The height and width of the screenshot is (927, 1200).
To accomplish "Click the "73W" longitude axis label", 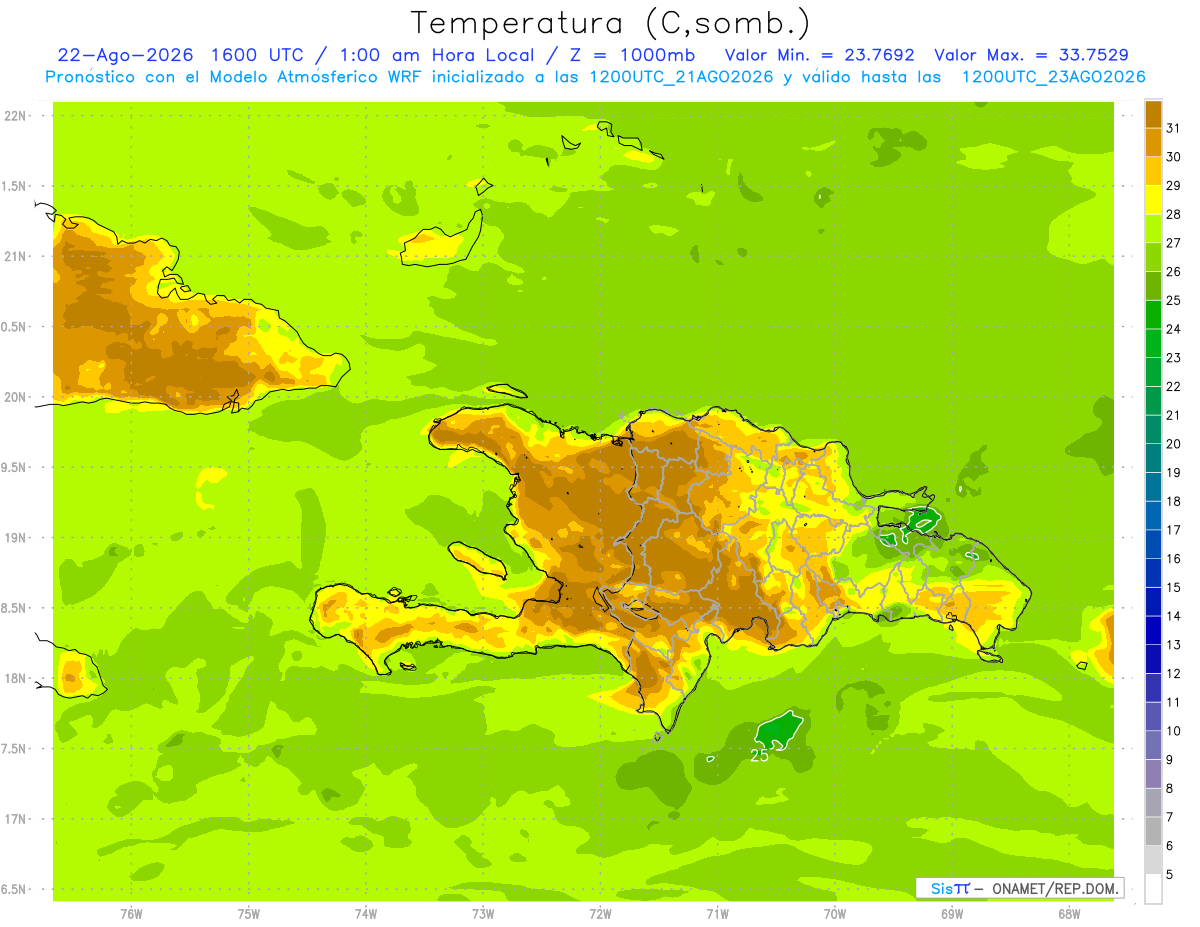I will [483, 914].
